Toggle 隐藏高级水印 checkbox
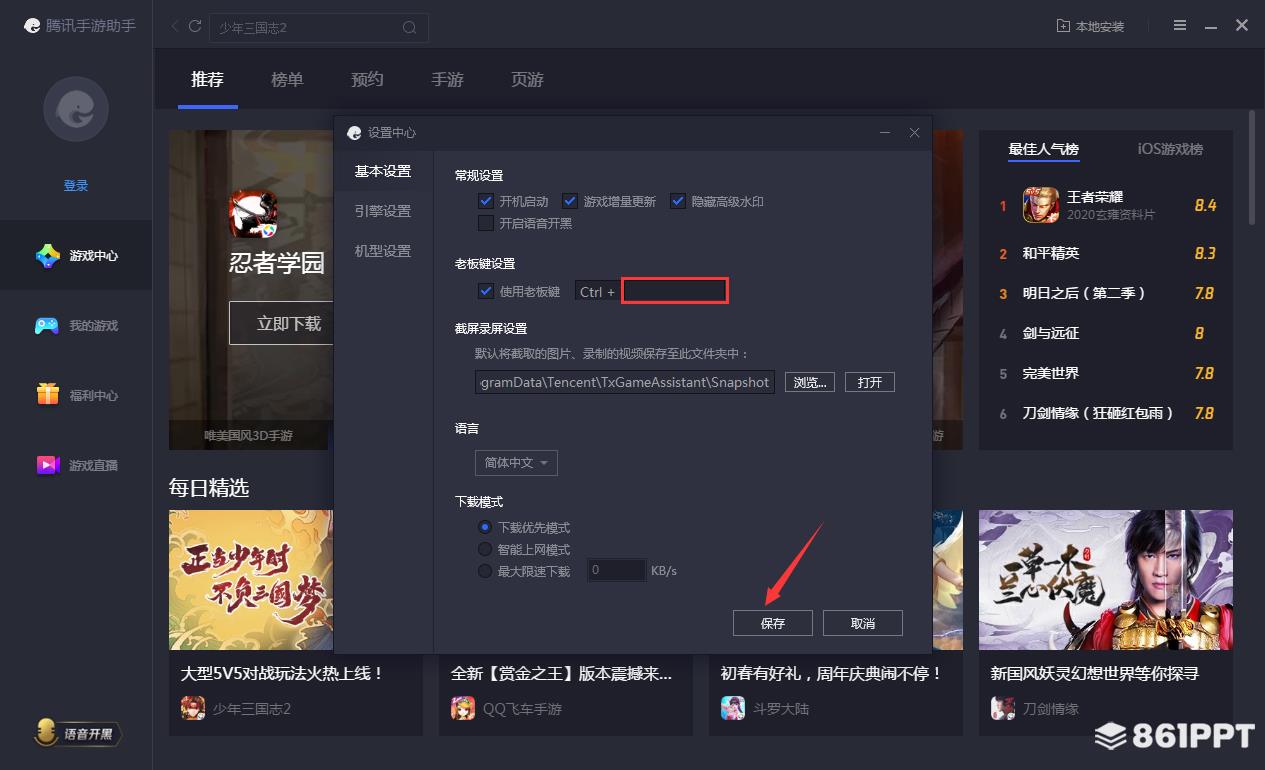The image size is (1265, 770). tap(677, 201)
